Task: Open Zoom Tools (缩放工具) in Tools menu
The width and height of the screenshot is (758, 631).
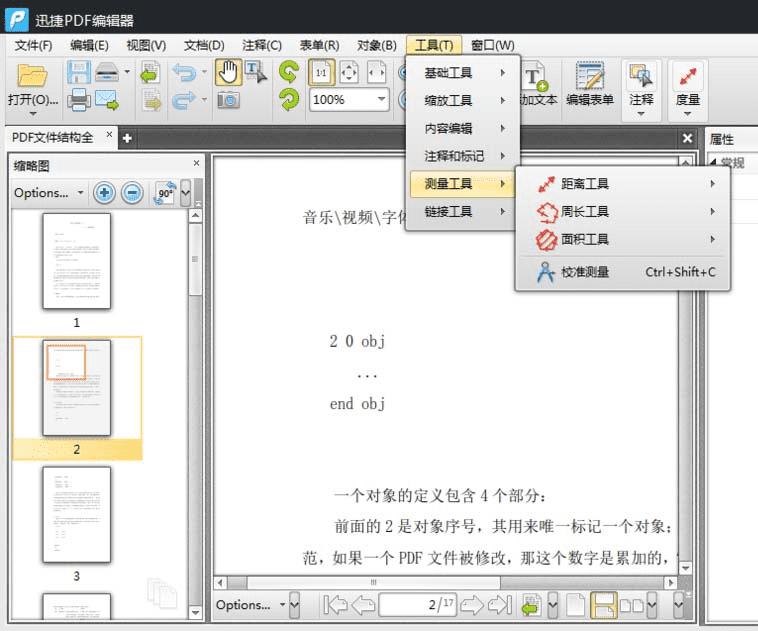Action: tap(463, 100)
